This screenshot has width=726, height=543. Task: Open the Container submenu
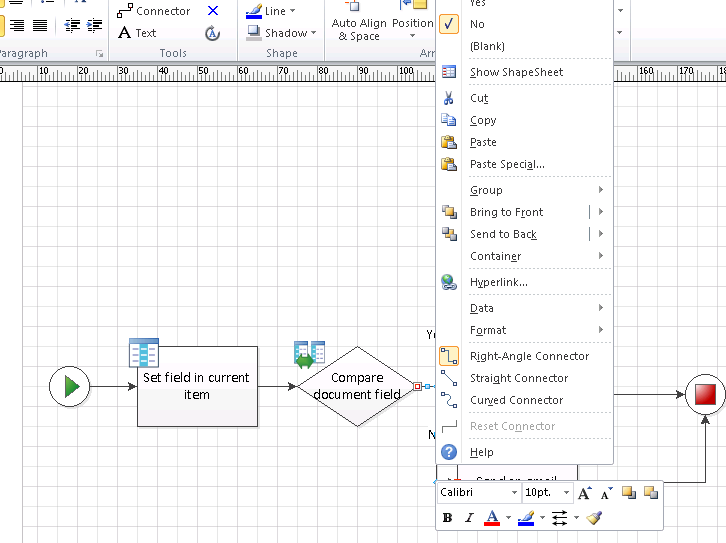click(525, 256)
